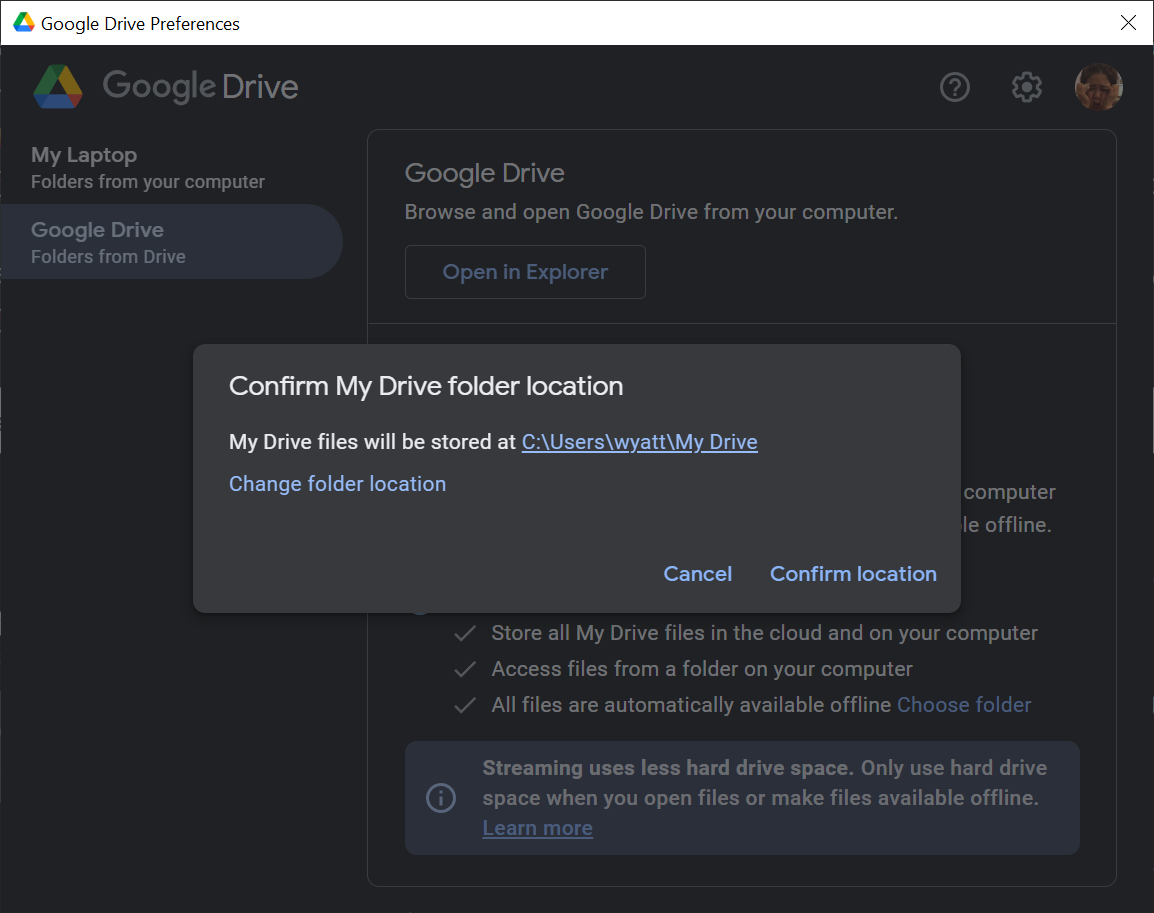Screen dimensions: 1154x913
Task: Click the user profile avatar picture
Action: 1098,87
